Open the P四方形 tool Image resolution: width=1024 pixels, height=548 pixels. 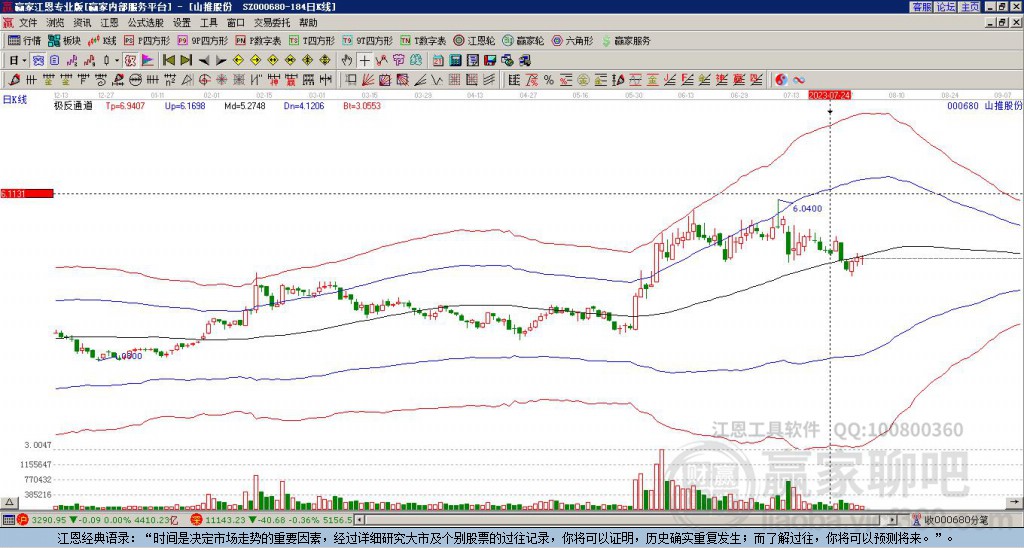[x=147, y=40]
